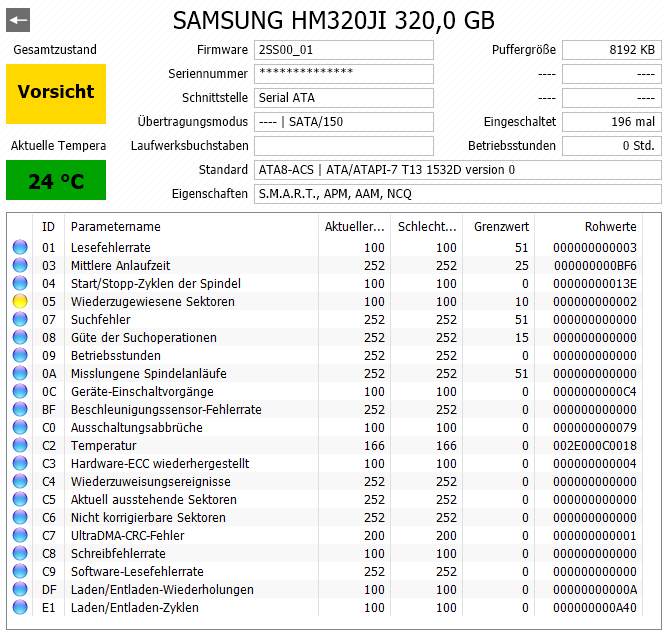The height and width of the screenshot is (631, 665).
Task: Select the Temperatur parameter name
Action: pos(103,446)
